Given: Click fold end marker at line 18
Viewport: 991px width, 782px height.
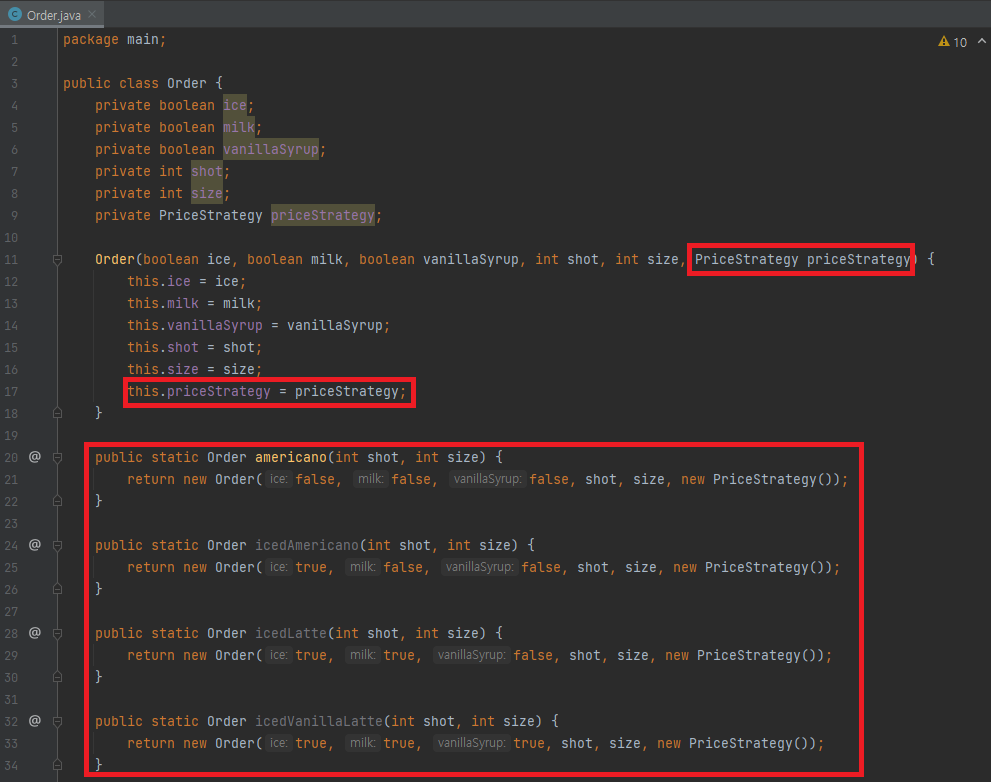Looking at the screenshot, I should [58, 413].
